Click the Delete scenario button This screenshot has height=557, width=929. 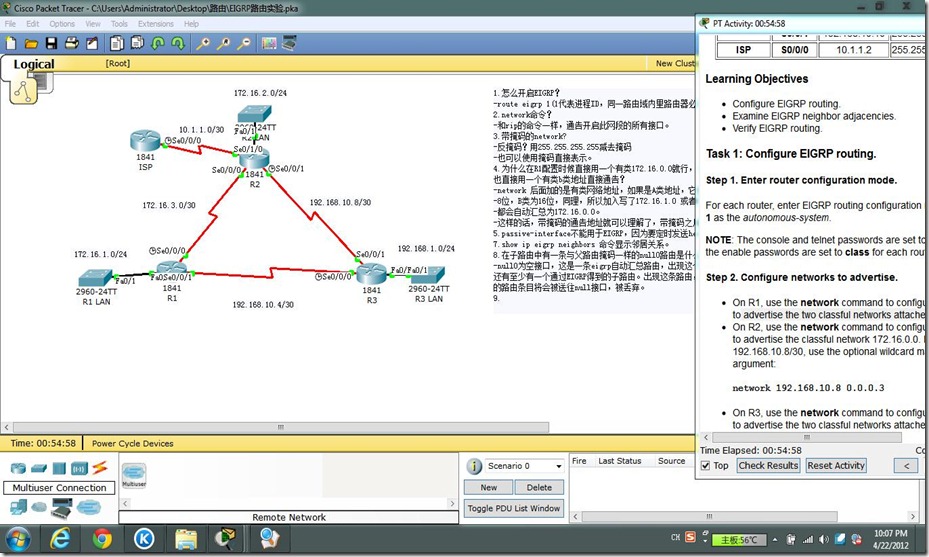point(539,488)
